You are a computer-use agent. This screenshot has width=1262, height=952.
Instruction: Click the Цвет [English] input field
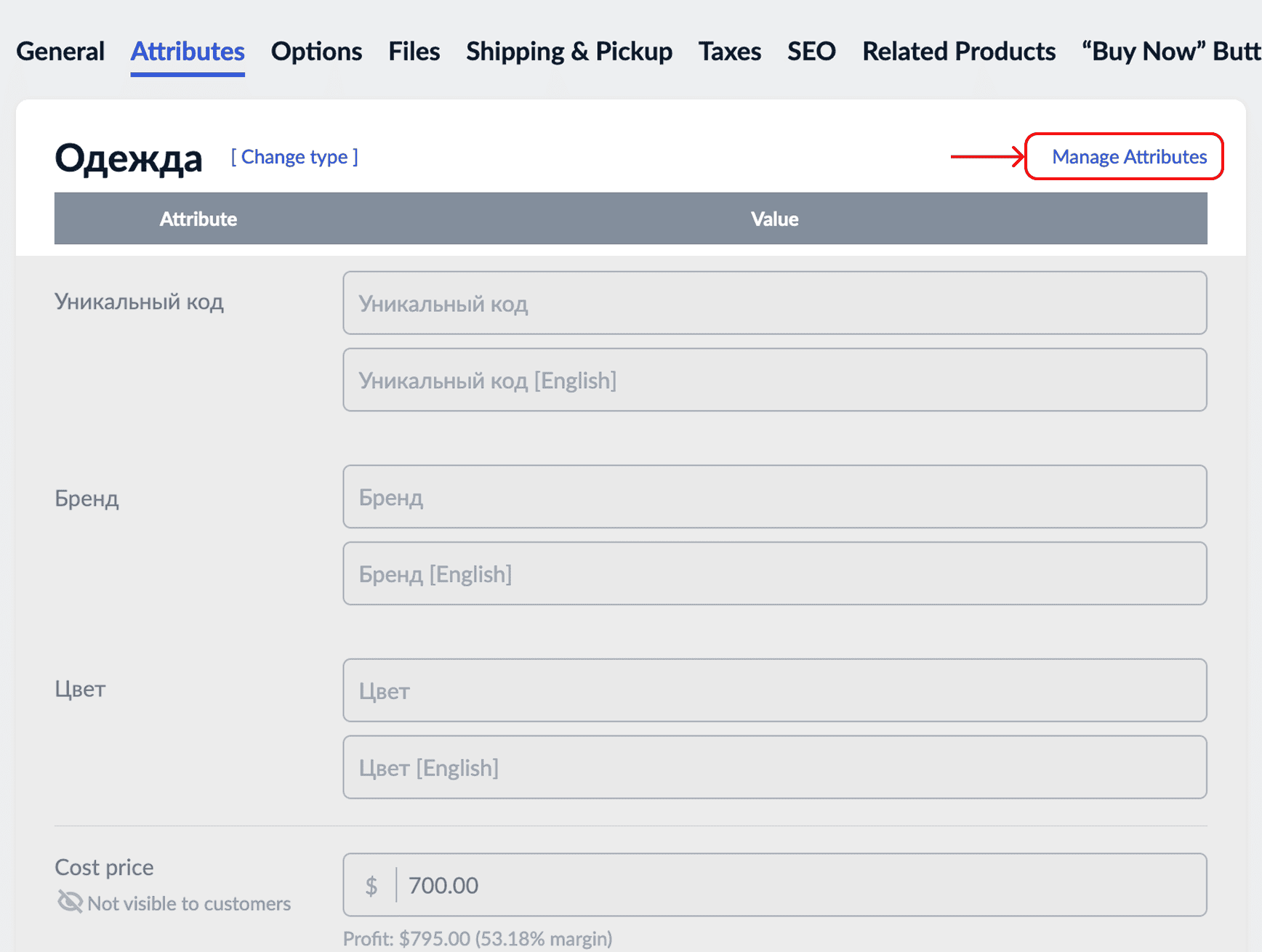tap(774, 767)
